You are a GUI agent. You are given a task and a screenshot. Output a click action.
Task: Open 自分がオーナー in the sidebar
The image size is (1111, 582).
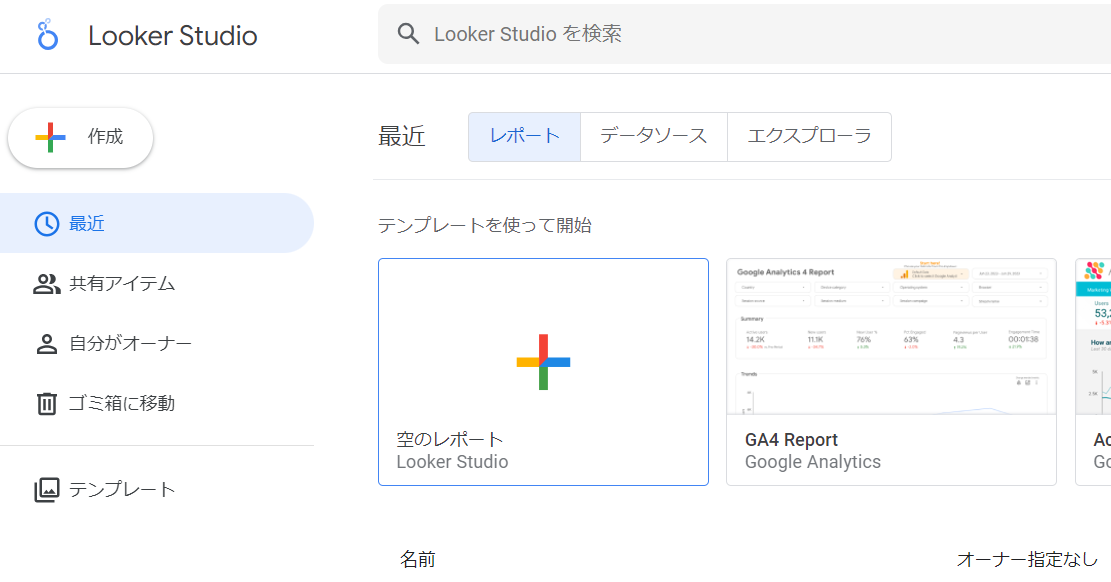tap(157, 344)
